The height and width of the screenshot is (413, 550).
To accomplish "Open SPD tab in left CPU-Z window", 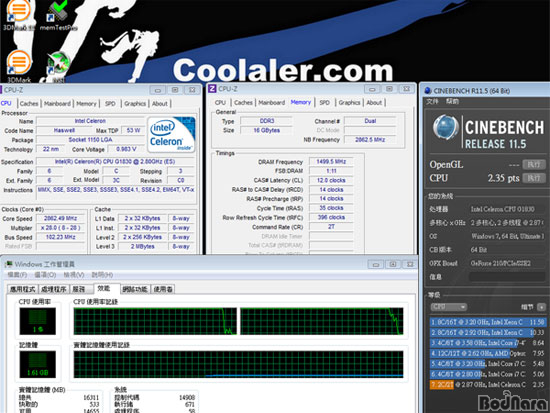I will click(x=110, y=104).
